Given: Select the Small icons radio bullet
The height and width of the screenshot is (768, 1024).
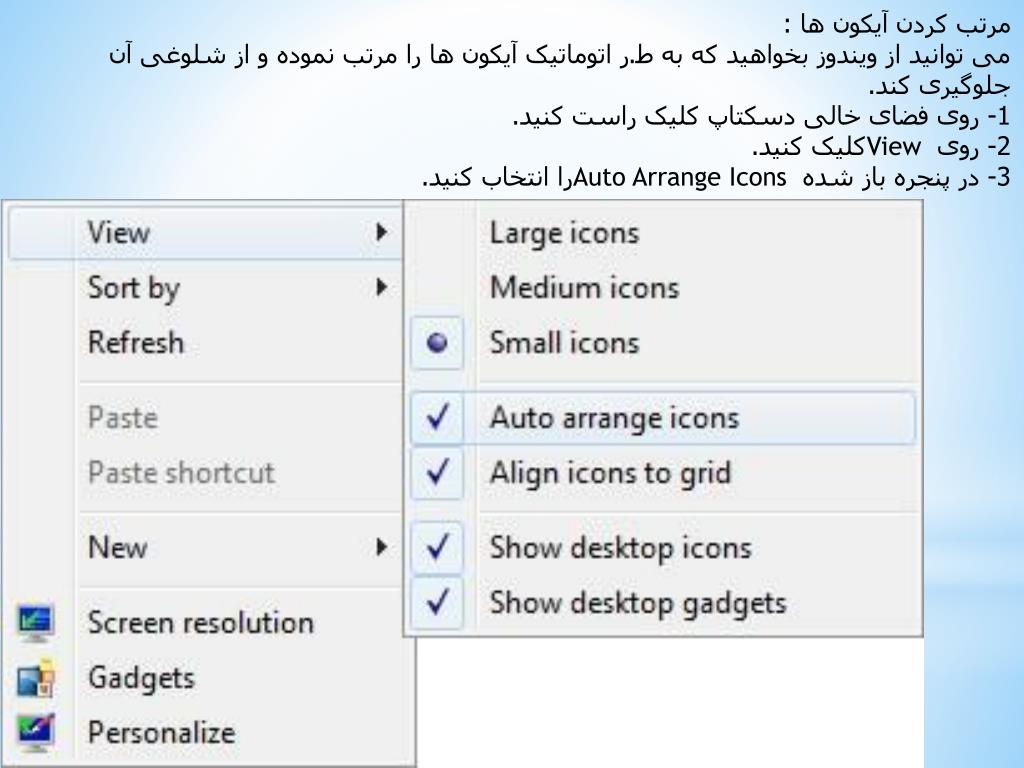Looking at the screenshot, I should (x=437, y=342).
